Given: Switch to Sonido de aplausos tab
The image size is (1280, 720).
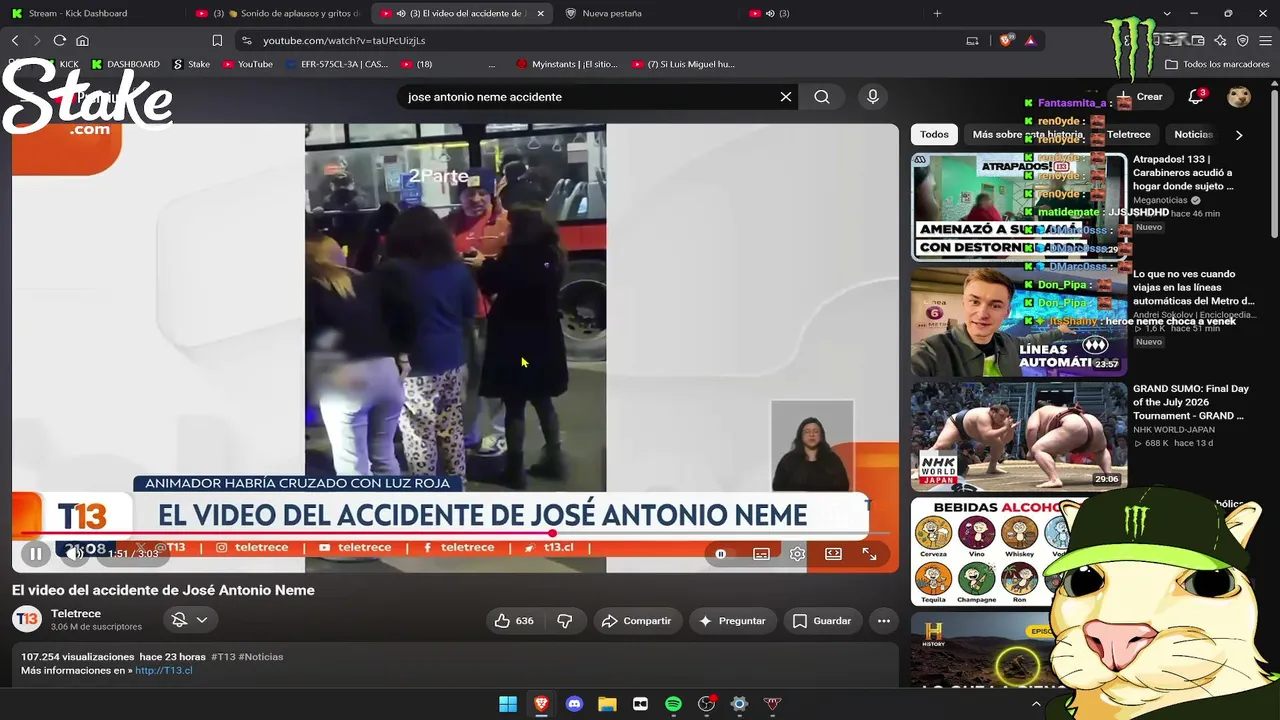Looking at the screenshot, I should point(278,13).
